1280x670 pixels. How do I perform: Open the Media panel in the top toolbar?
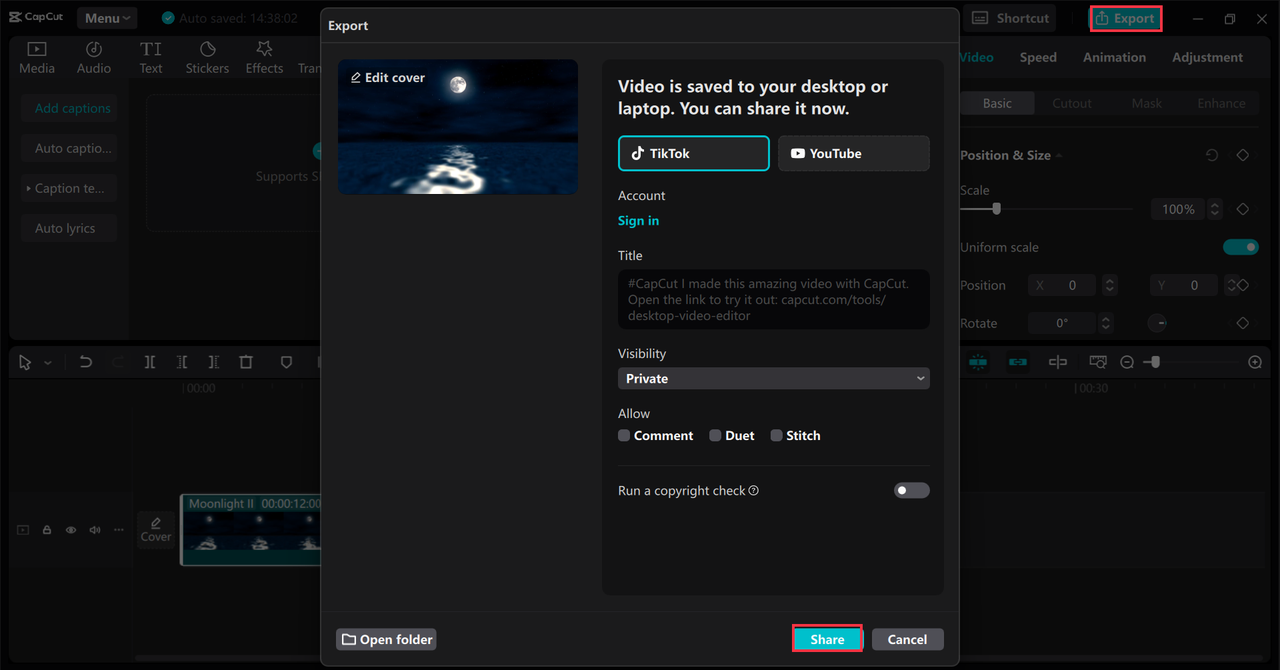coord(37,57)
